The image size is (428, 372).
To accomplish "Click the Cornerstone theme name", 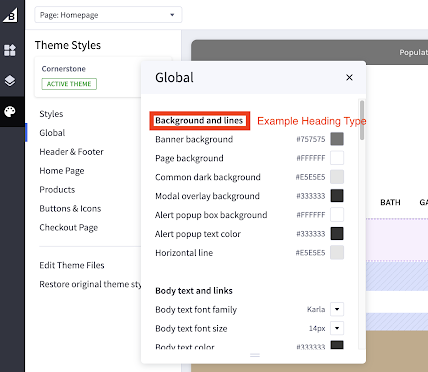I will click(64, 69).
